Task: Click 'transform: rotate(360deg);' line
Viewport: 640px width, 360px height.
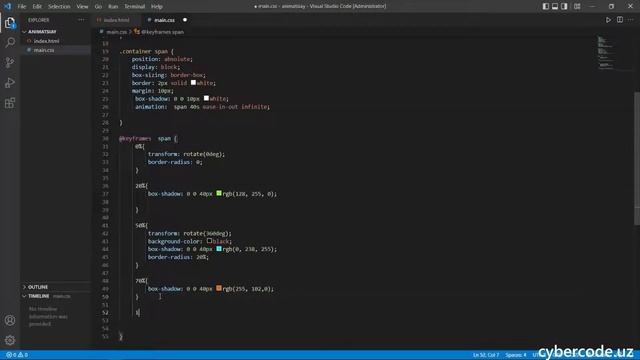Action: 189,233
